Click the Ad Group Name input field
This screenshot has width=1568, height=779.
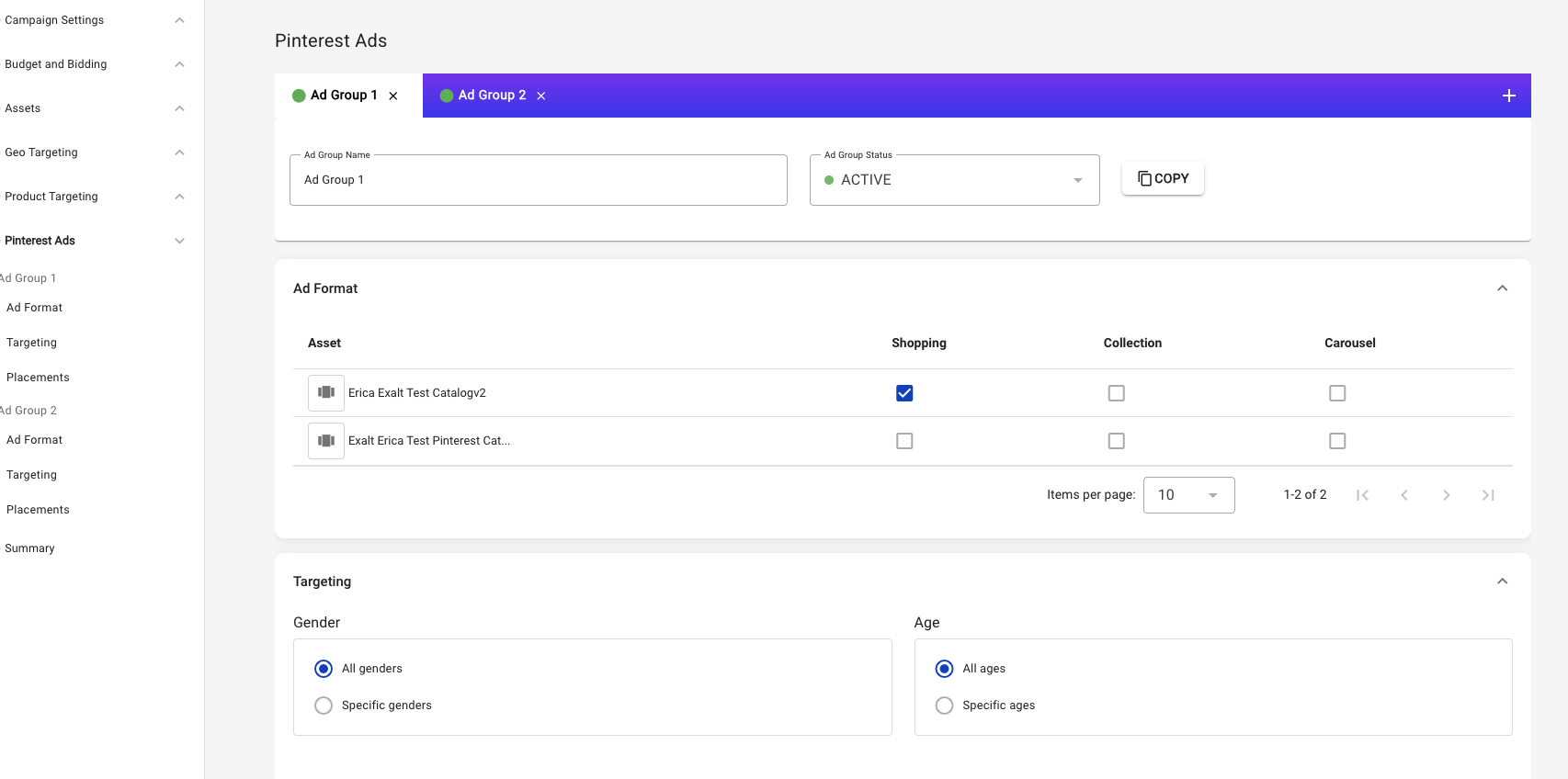pyautogui.click(x=538, y=180)
